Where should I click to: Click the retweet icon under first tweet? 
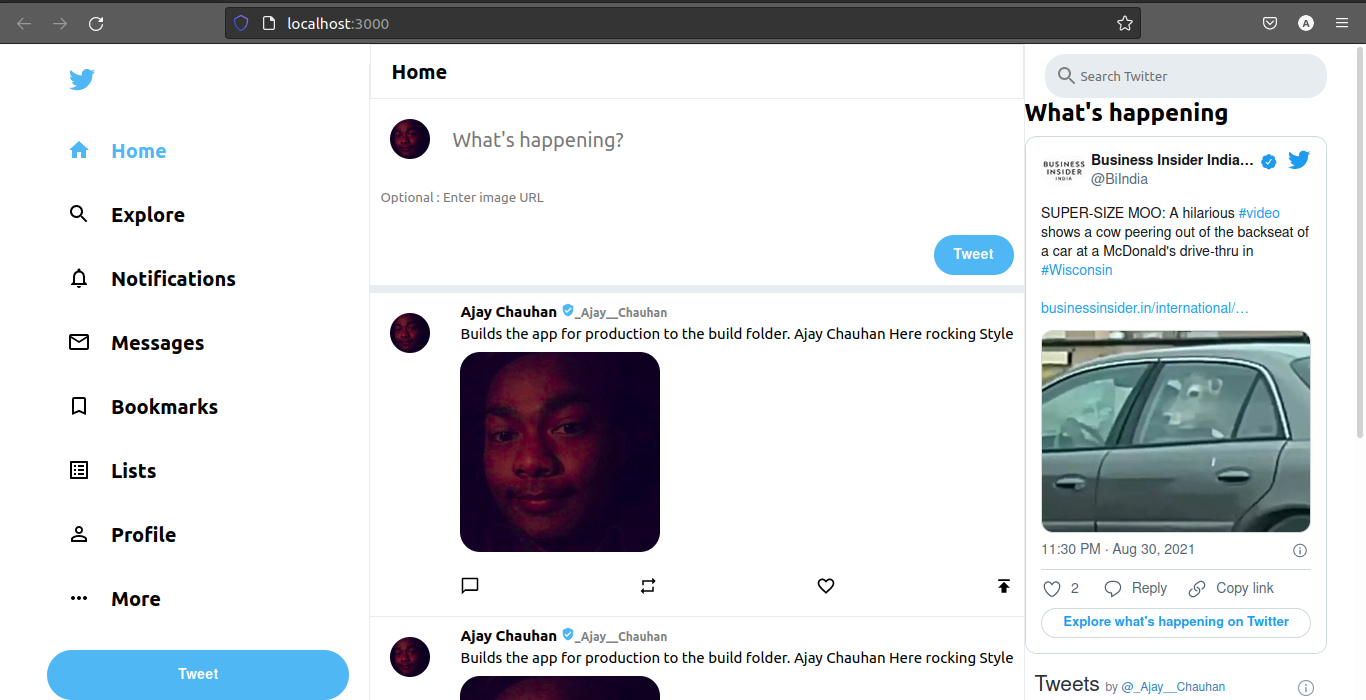point(648,586)
